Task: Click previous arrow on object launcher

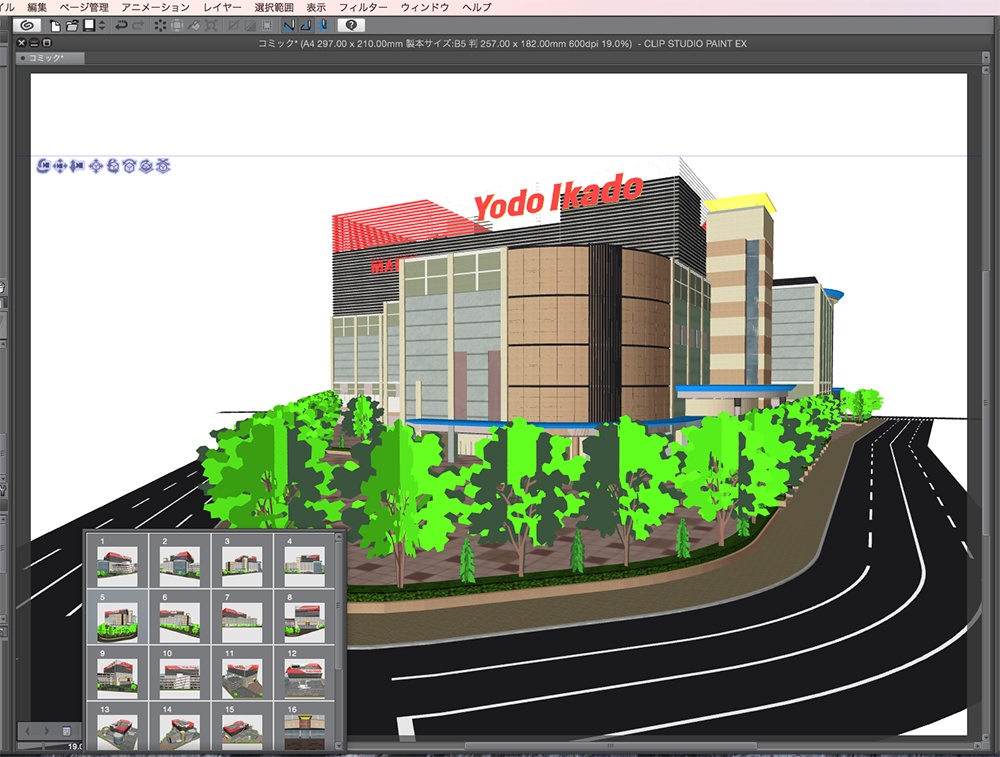Action: pyautogui.click(x=28, y=731)
